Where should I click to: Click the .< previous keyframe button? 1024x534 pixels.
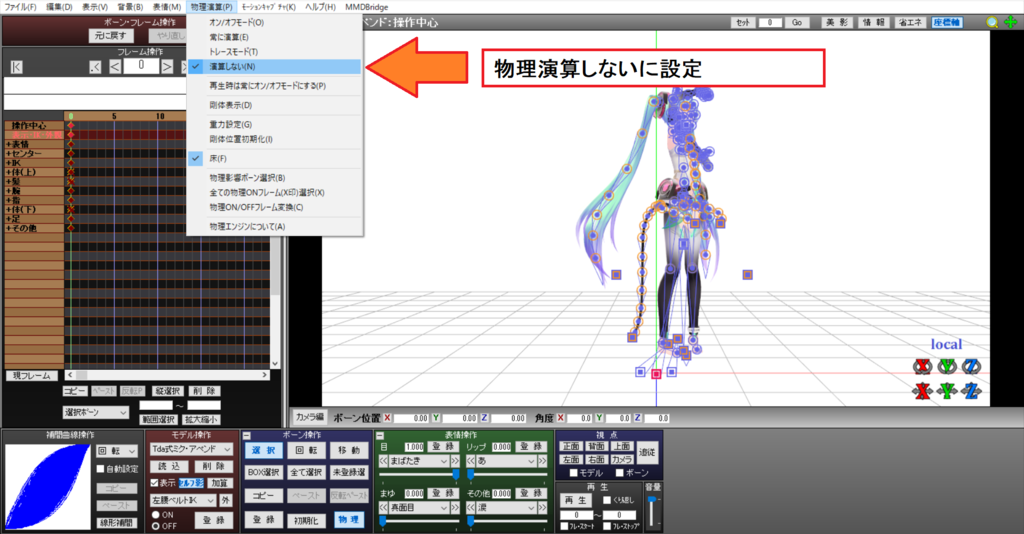95,67
